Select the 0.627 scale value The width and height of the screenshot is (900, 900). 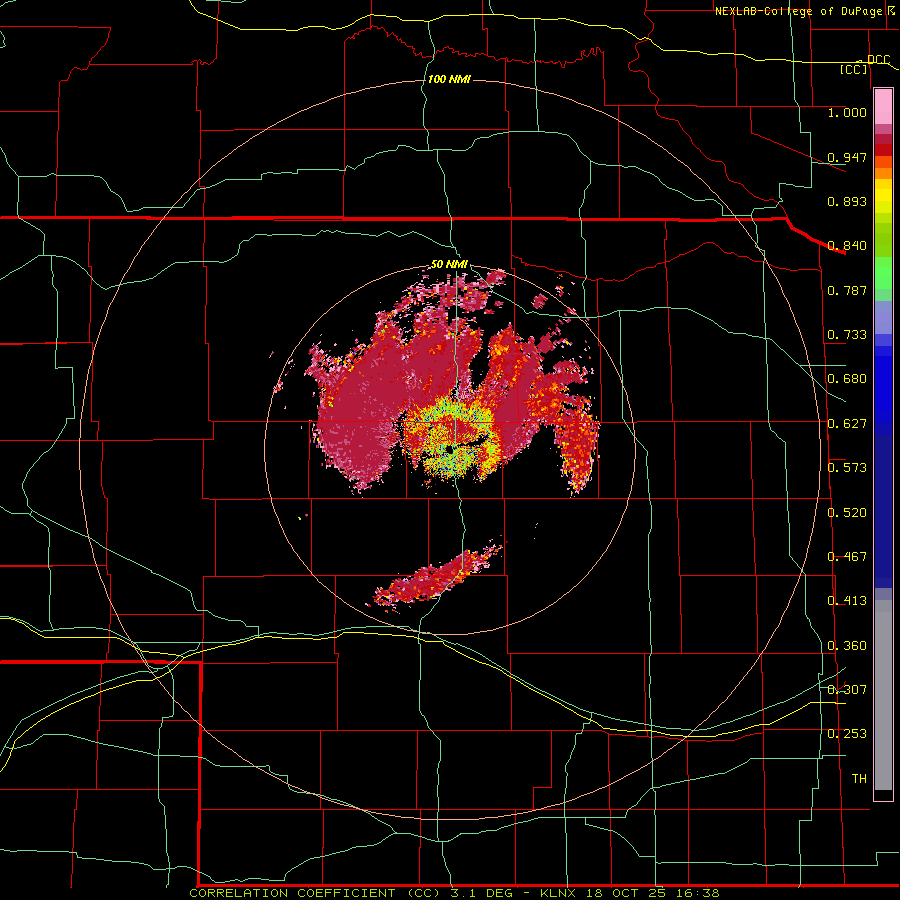[847, 424]
